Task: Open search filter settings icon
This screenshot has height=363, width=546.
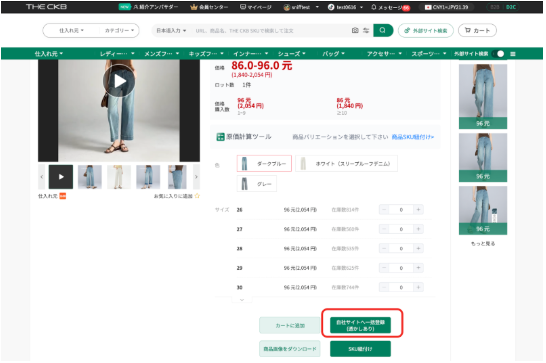Action: pyautogui.click(x=366, y=30)
